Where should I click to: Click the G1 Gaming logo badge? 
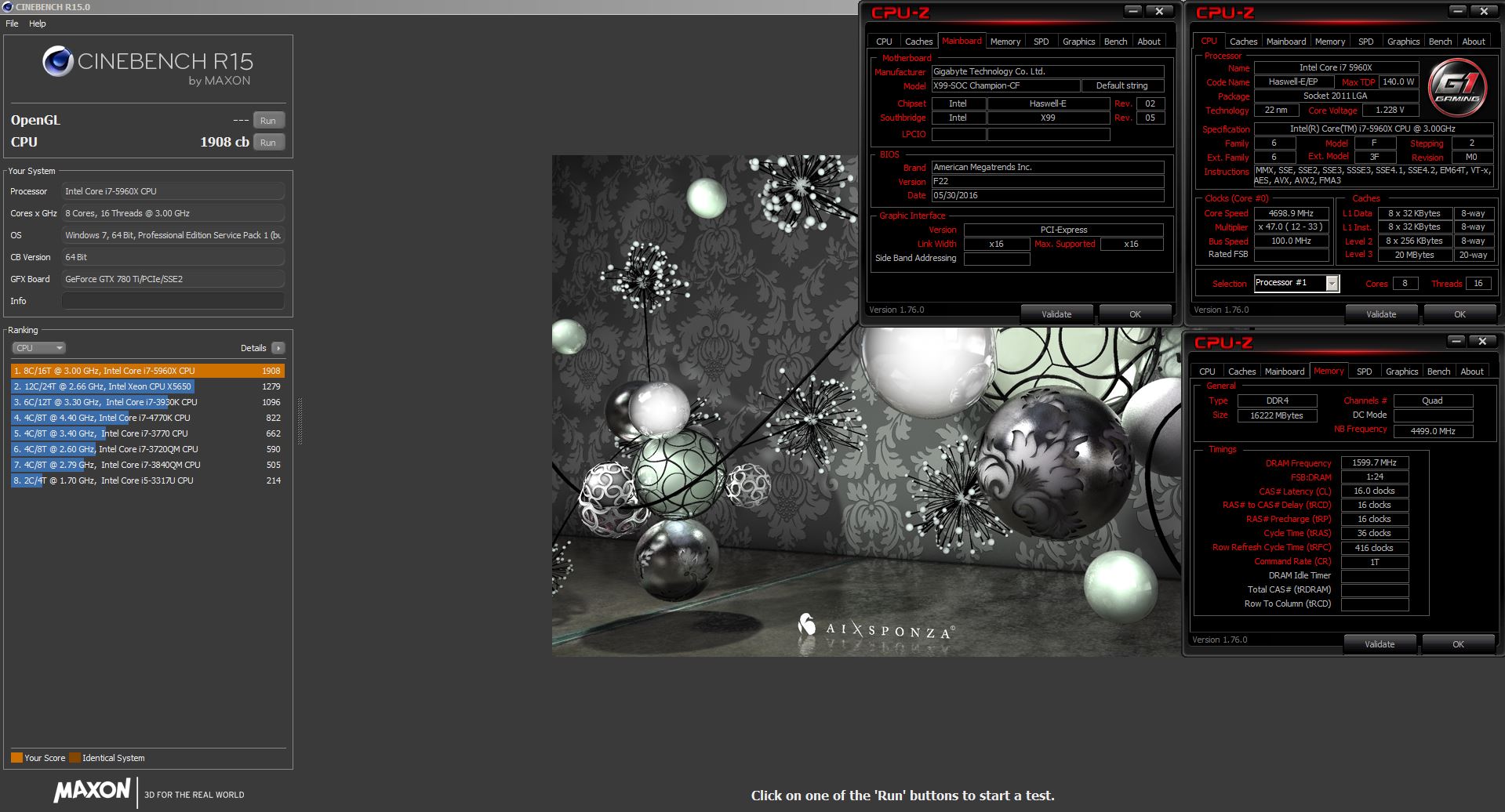(1458, 89)
